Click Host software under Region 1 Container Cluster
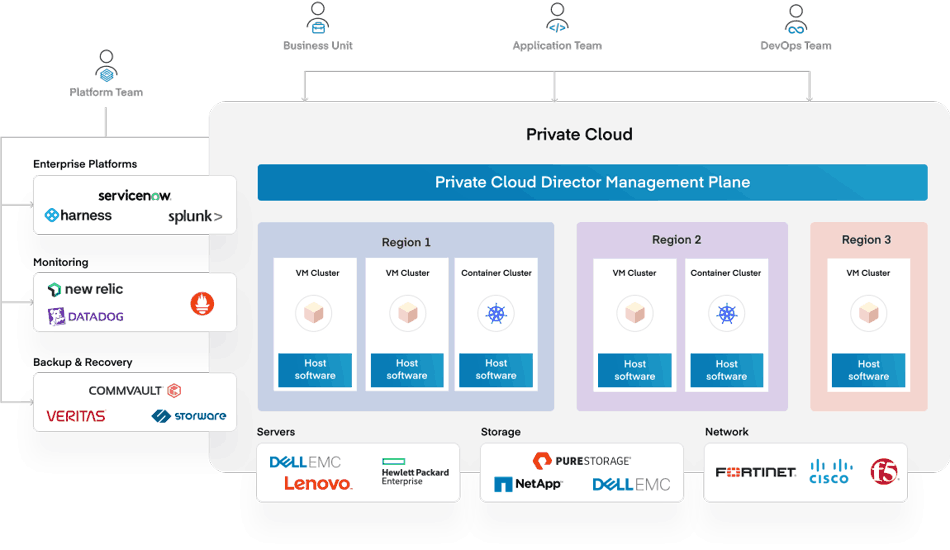This screenshot has height=550, width=950. tap(496, 369)
